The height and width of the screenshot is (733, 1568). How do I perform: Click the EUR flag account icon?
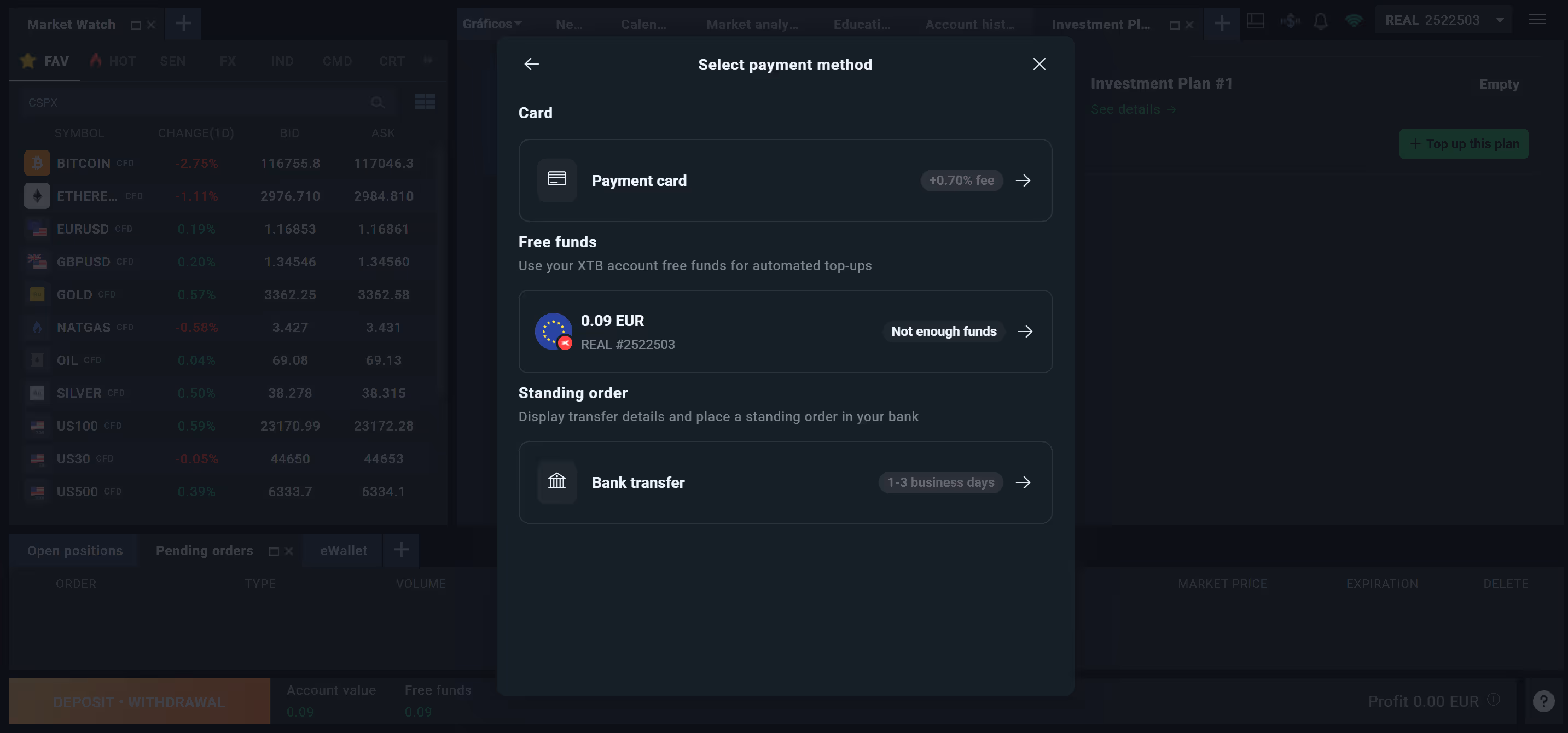click(553, 331)
